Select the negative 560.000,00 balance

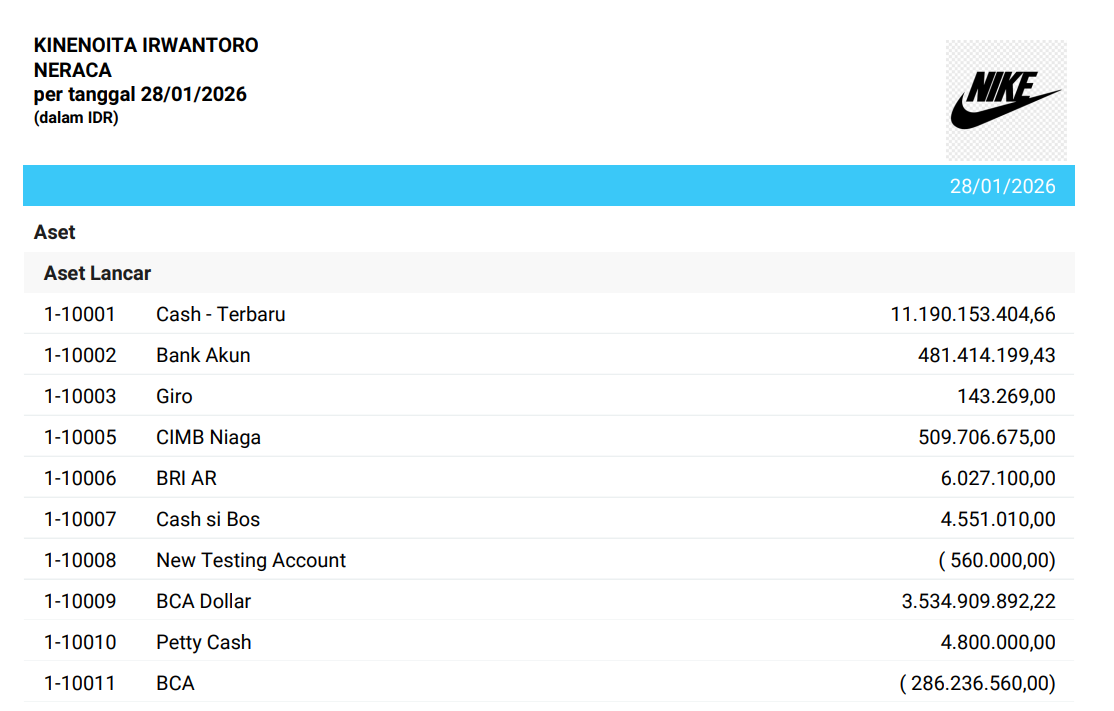click(996, 560)
